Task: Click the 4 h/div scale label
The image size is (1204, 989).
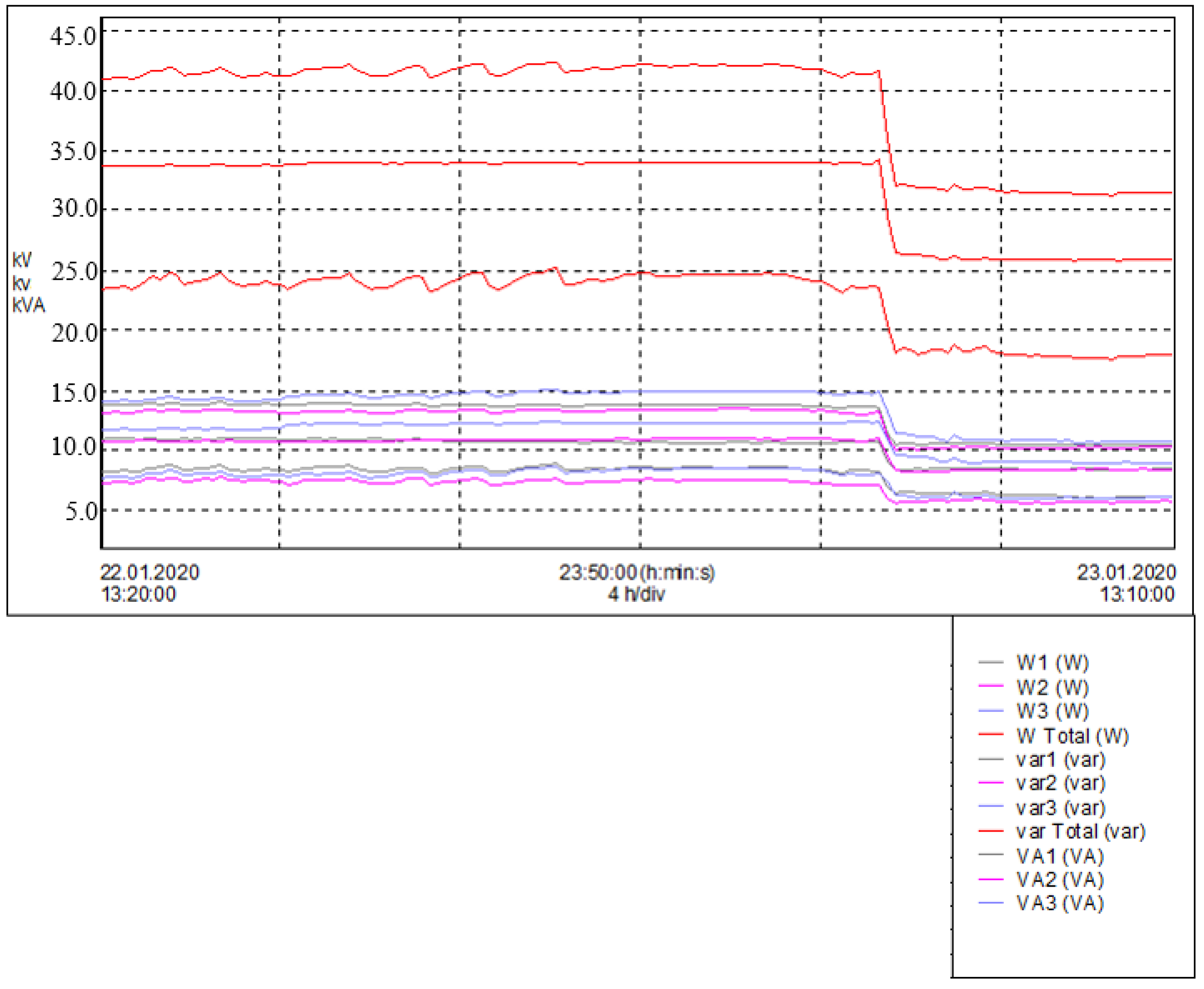Action: (x=636, y=595)
